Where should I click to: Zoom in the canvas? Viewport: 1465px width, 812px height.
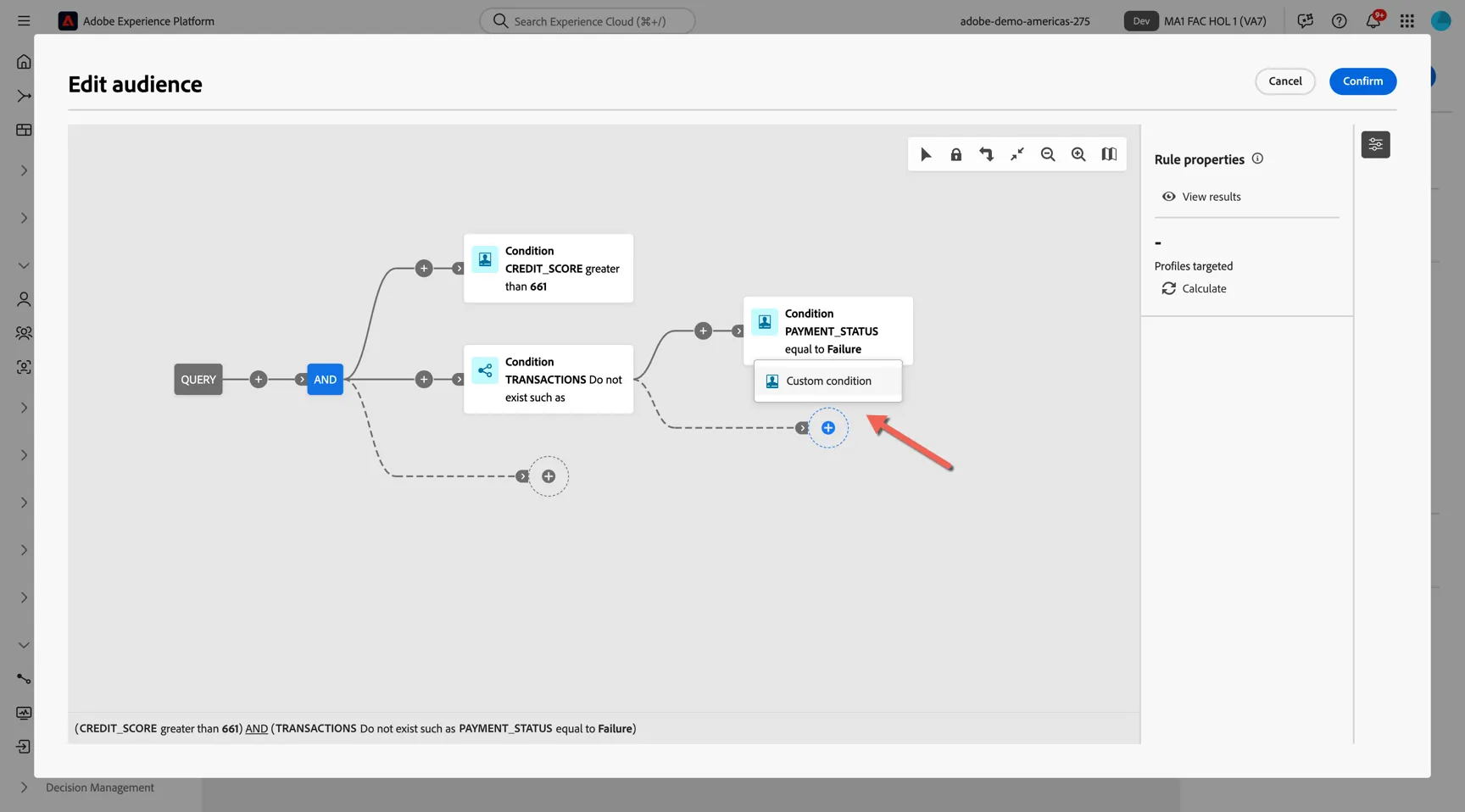pos(1078,154)
